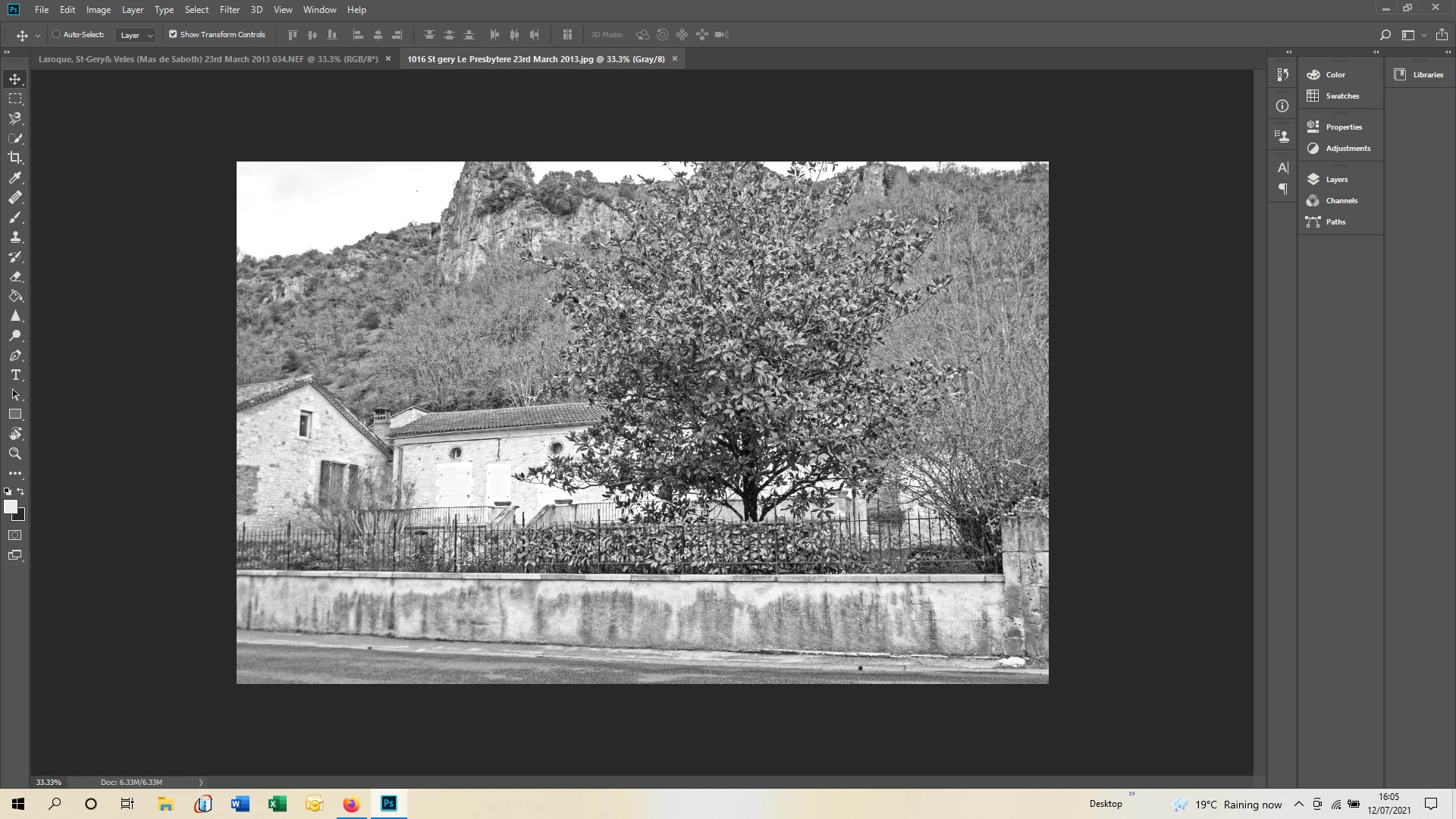Select the Eraser tool
Viewport: 1456px width, 819px height.
click(15, 277)
